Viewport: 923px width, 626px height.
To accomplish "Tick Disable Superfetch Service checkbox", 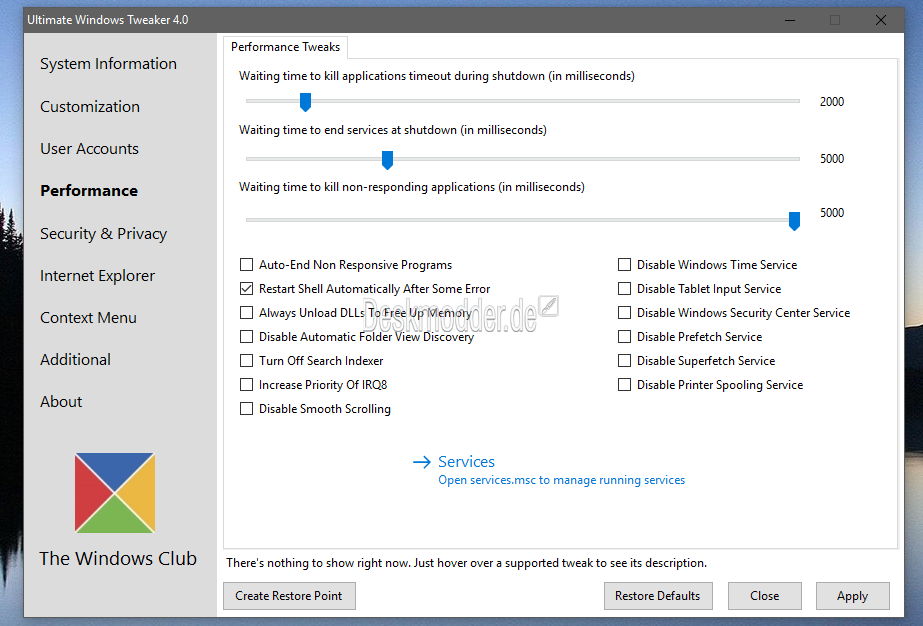I will 625,360.
